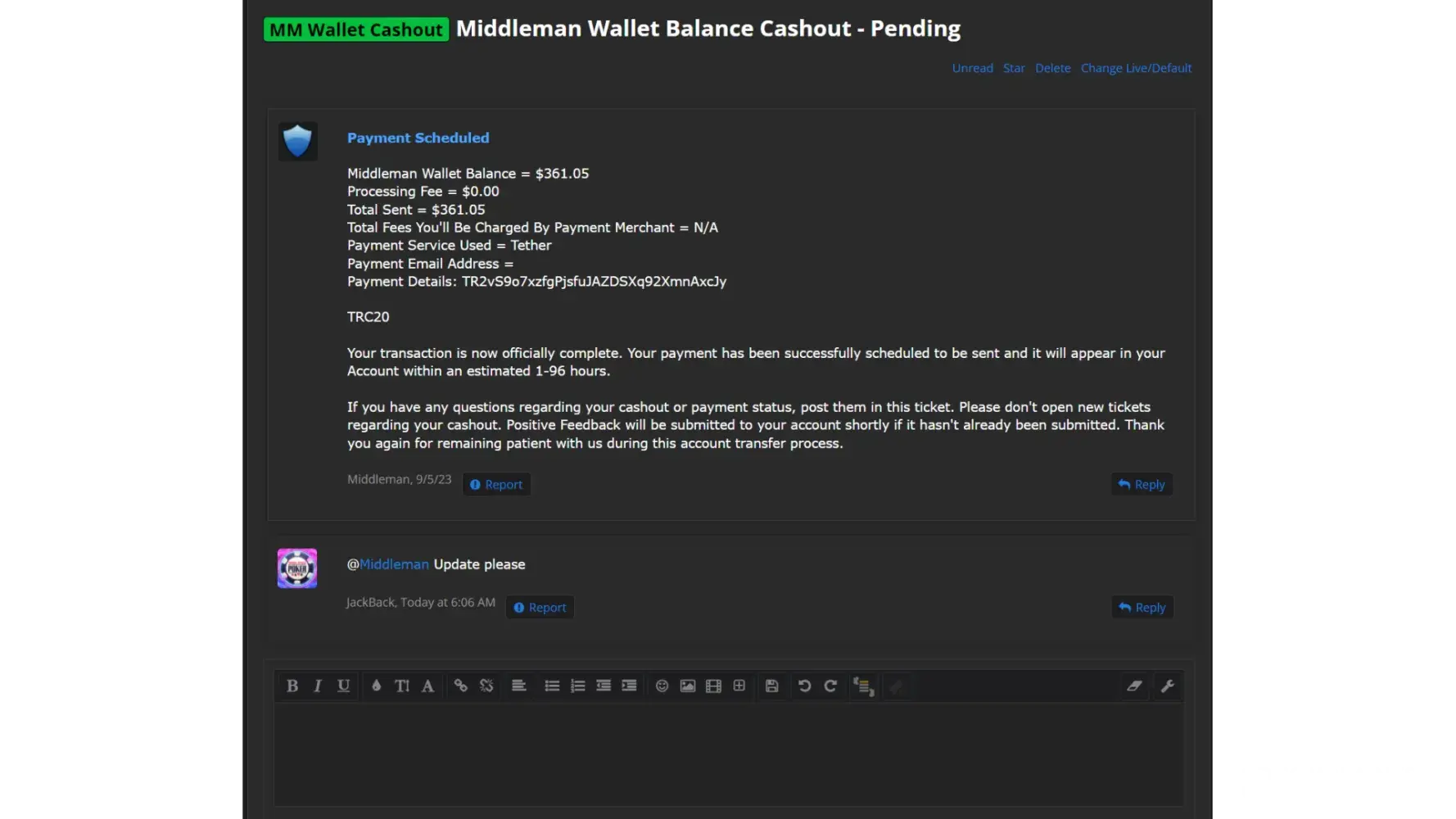The width and height of the screenshot is (1456, 819).
Task: Click "Payment Service Used = Tether" line
Action: [450, 246]
